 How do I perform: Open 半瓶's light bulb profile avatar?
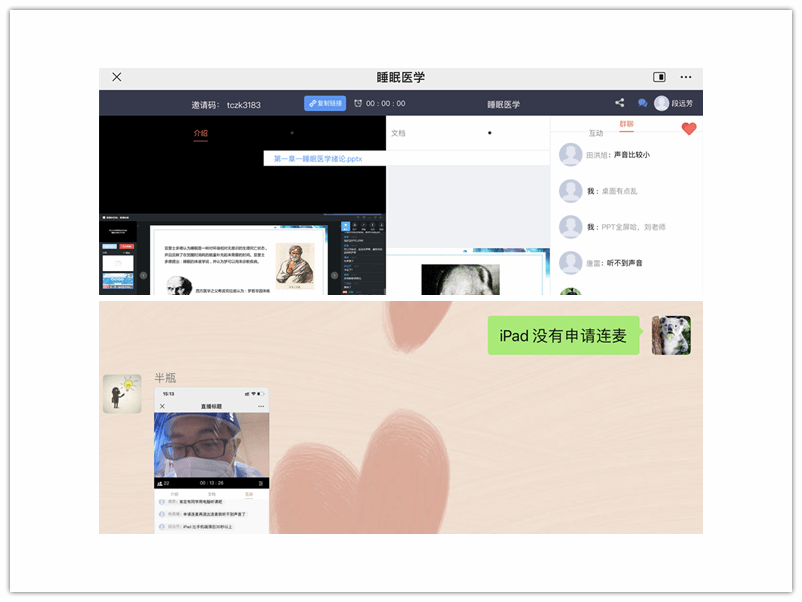point(121,393)
